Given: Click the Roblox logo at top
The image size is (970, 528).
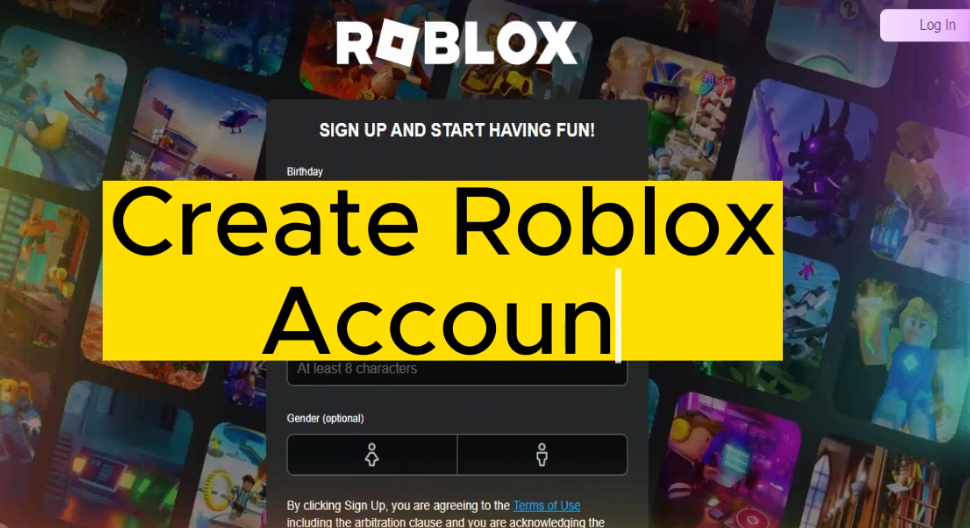Looking at the screenshot, I should point(457,42).
